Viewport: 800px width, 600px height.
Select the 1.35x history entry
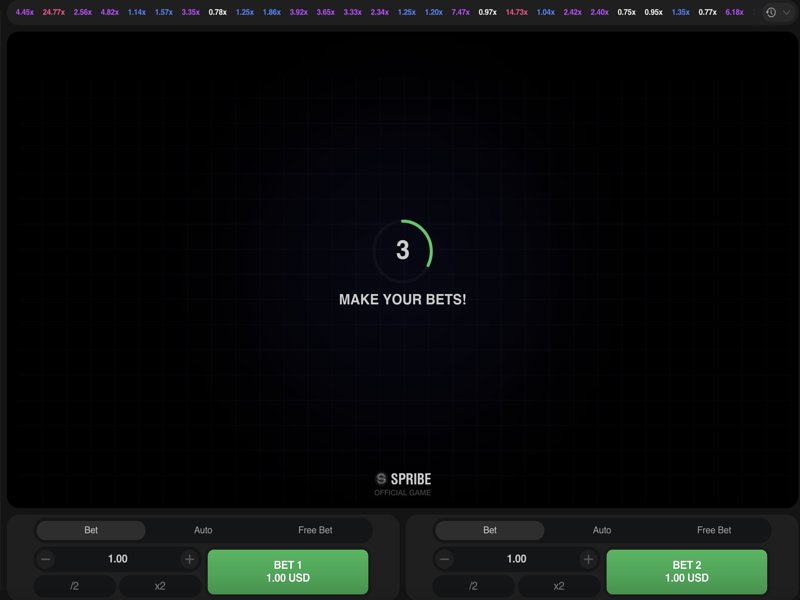tap(681, 12)
